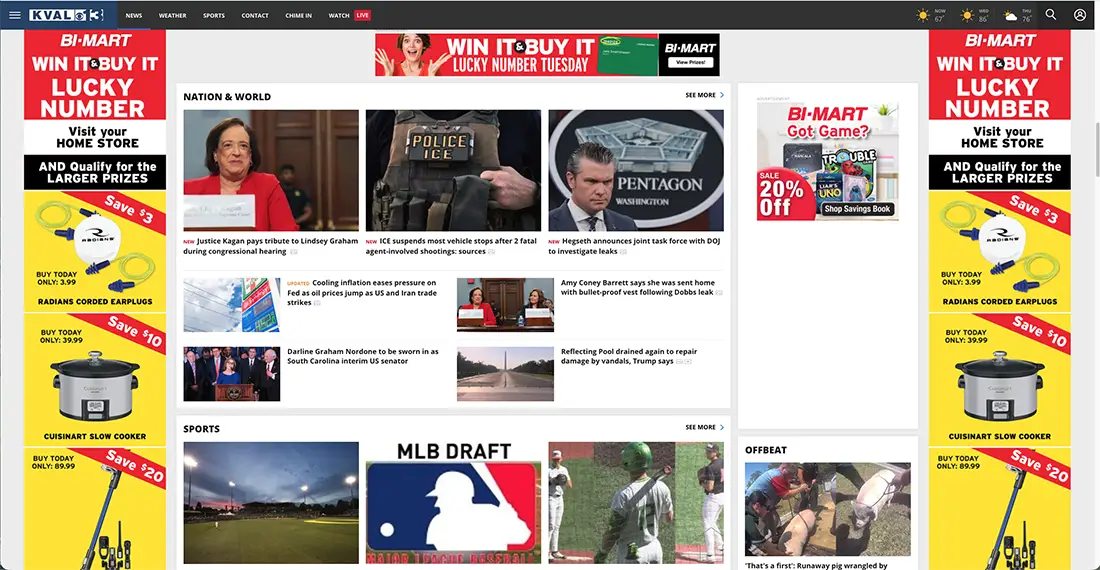The height and width of the screenshot is (570, 1100).
Task: Click the swearing-in podium group thumbnail
Action: tap(232, 374)
